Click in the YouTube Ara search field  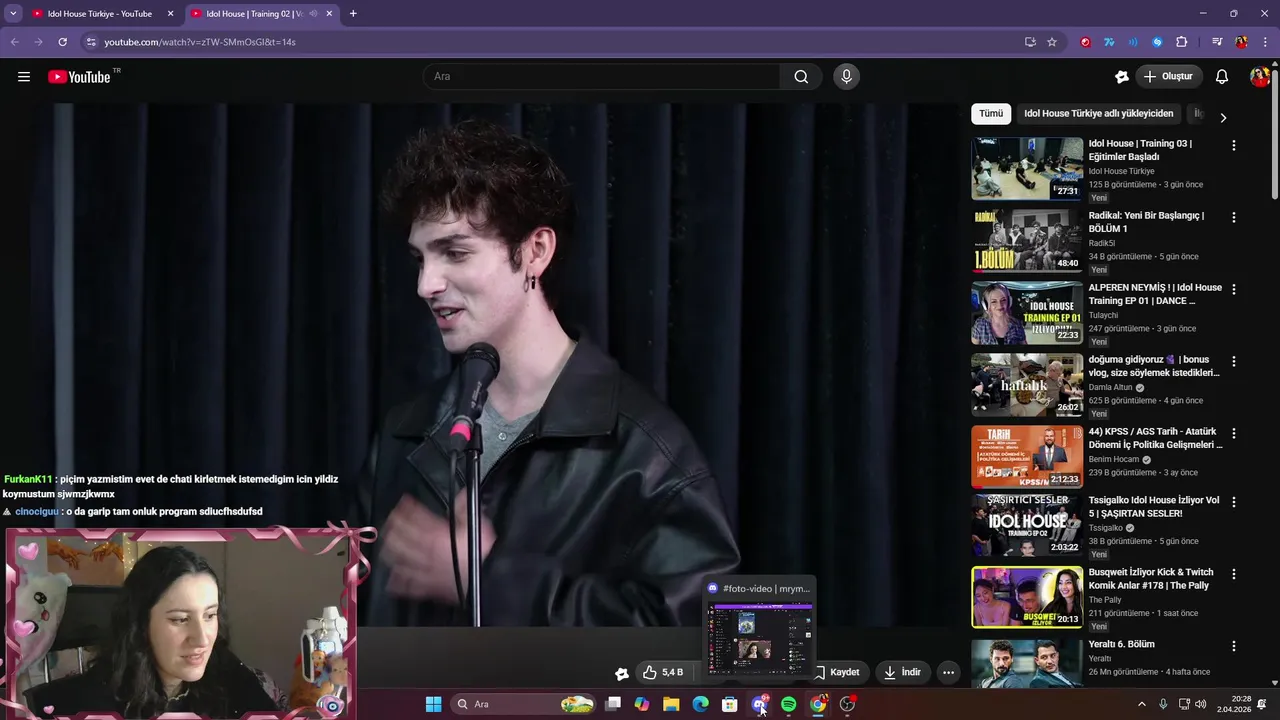[601, 77]
